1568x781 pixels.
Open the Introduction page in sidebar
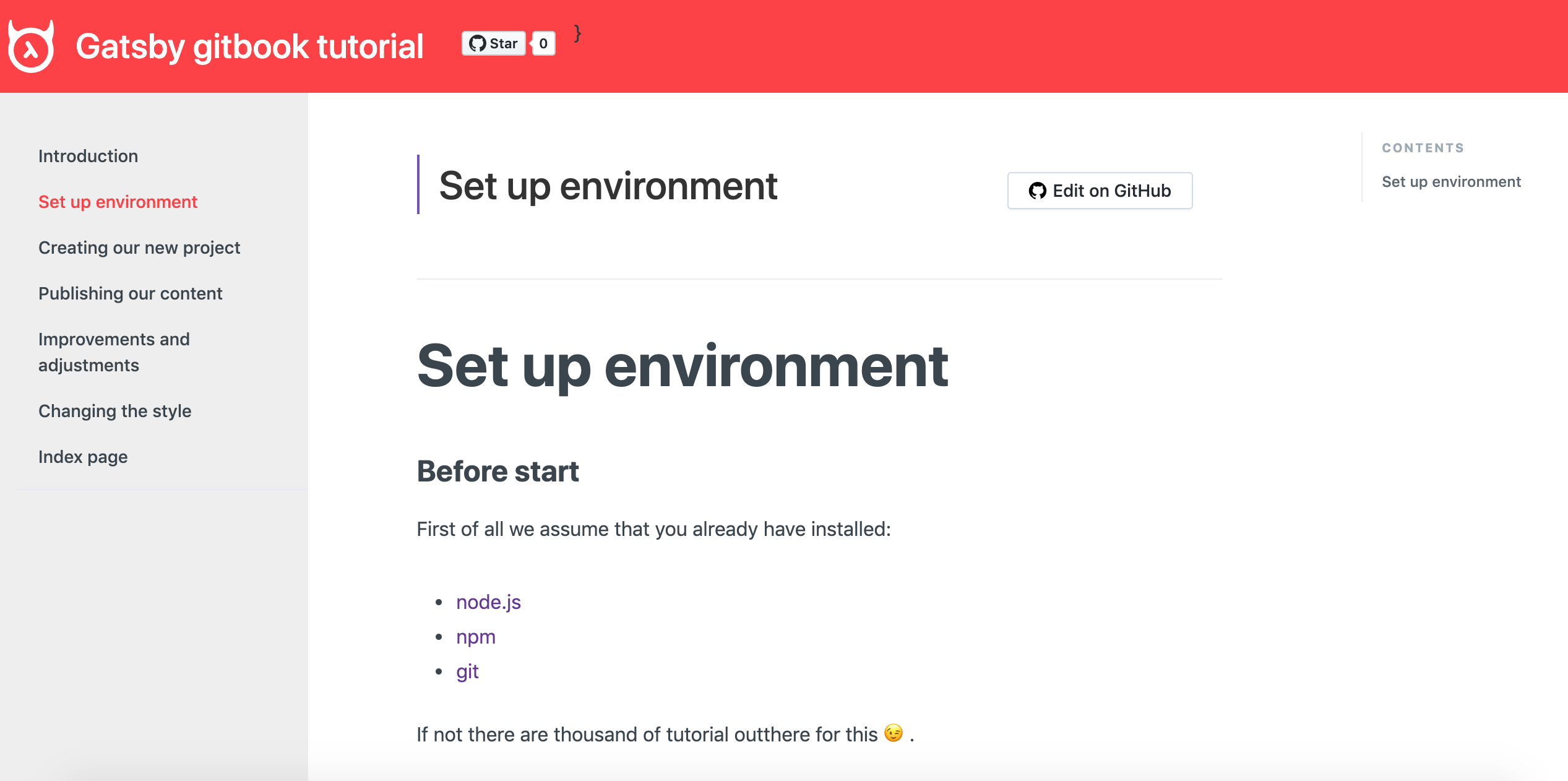pos(88,156)
